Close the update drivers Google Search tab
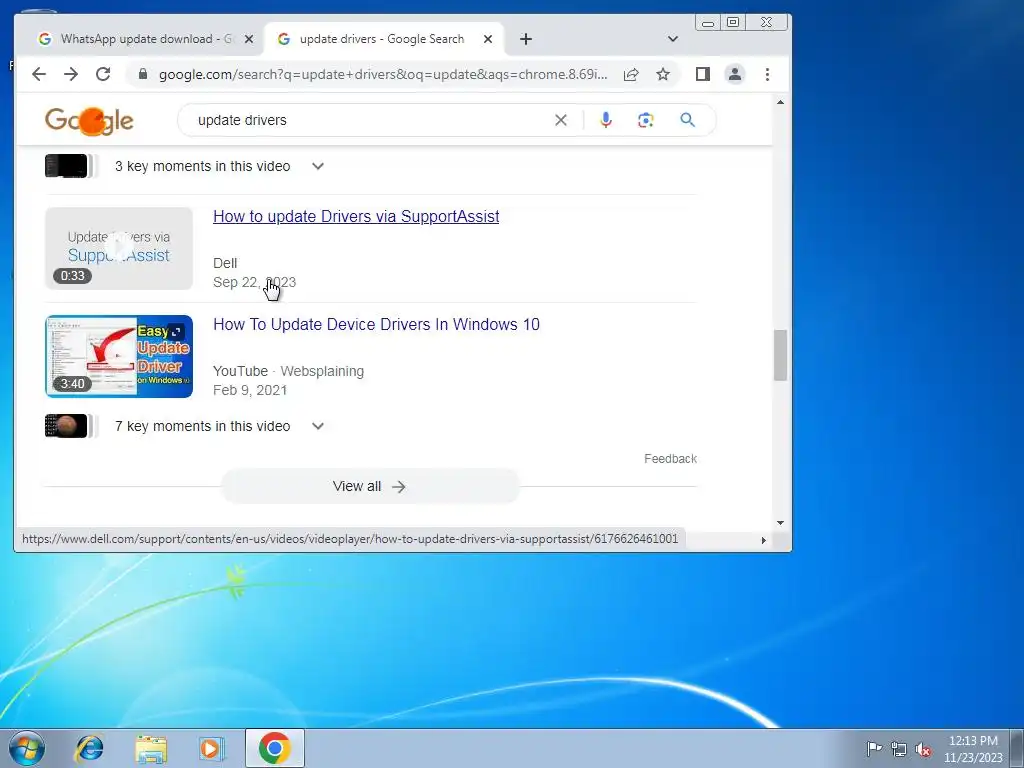 (x=488, y=39)
